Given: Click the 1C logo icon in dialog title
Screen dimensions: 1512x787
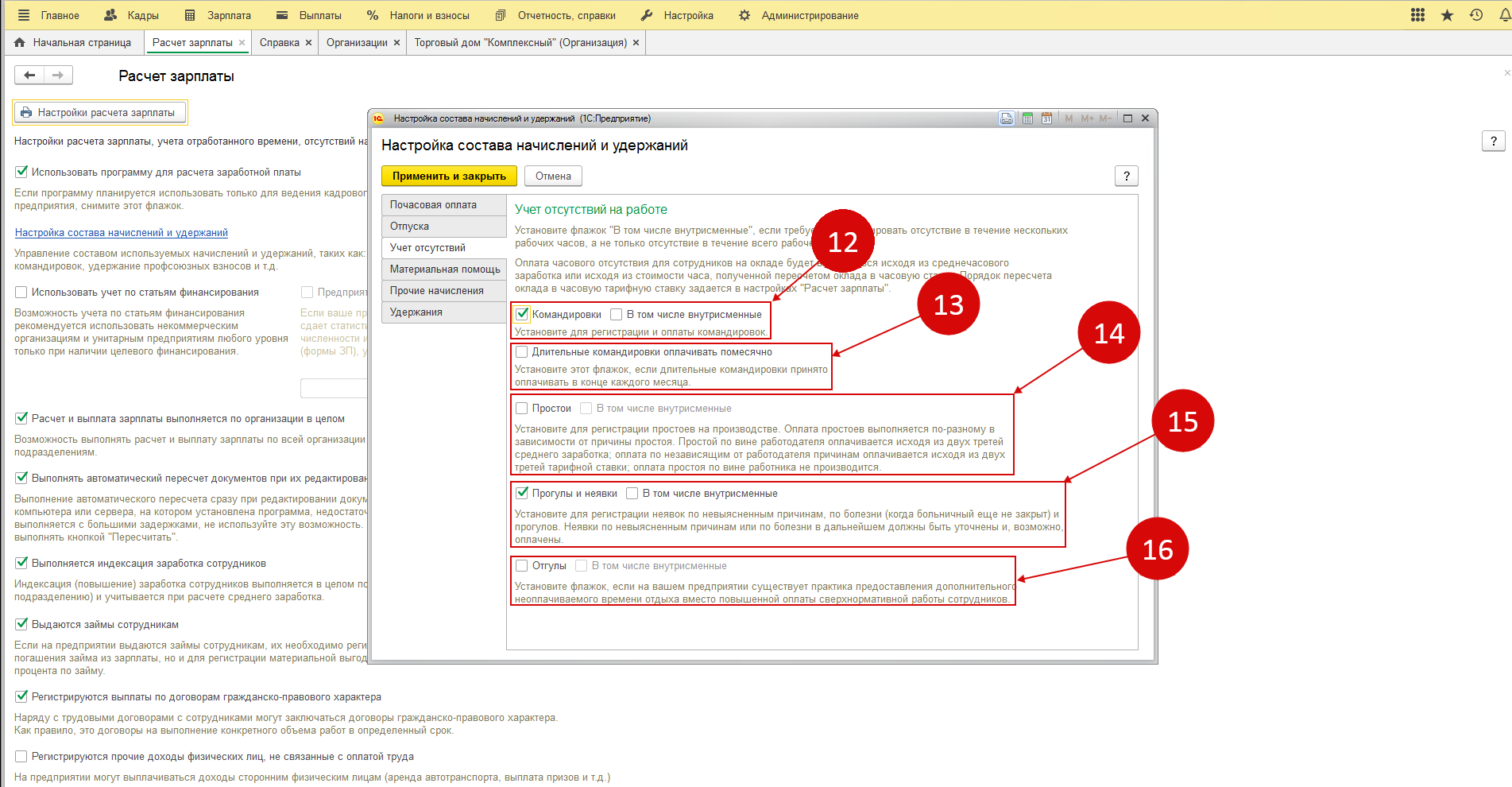Looking at the screenshot, I should point(379,118).
